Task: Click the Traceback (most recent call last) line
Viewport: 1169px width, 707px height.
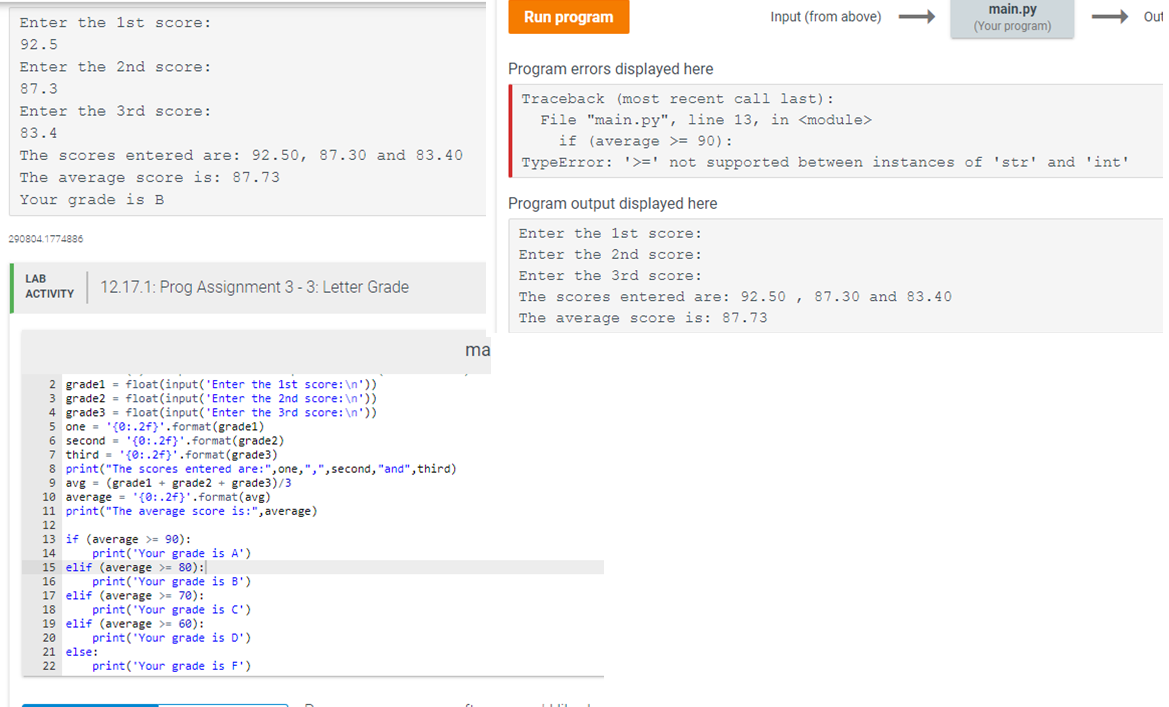Action: (x=677, y=98)
